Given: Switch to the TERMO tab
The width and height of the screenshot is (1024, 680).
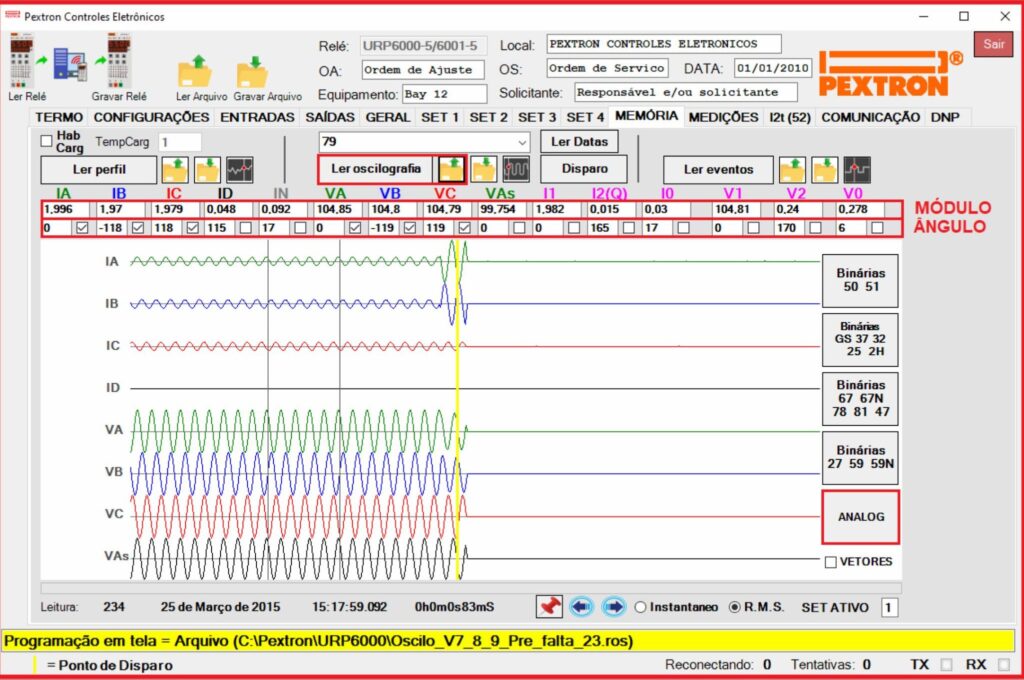Looking at the screenshot, I should tap(59, 118).
